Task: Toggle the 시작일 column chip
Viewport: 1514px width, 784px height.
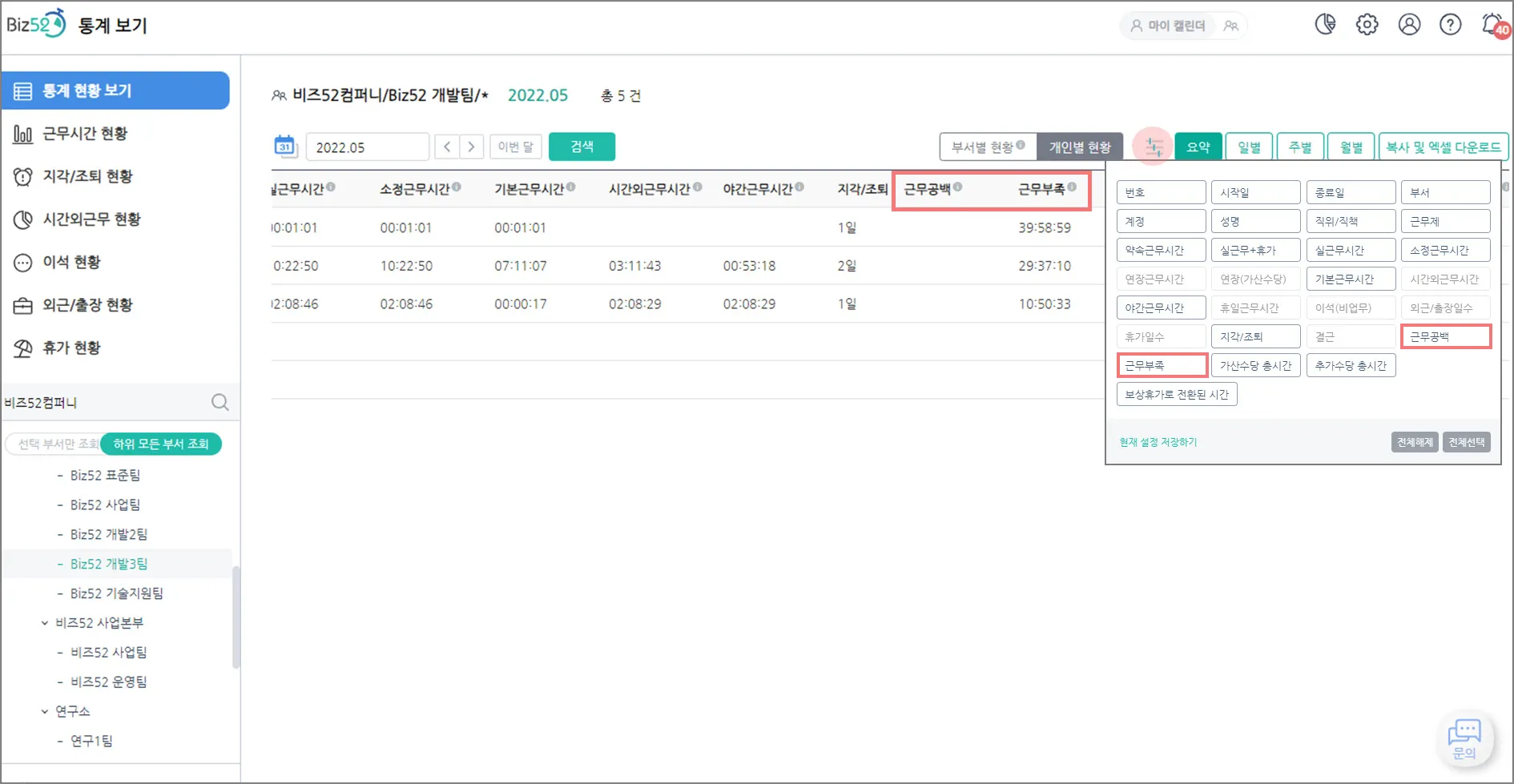Action: pos(1255,192)
